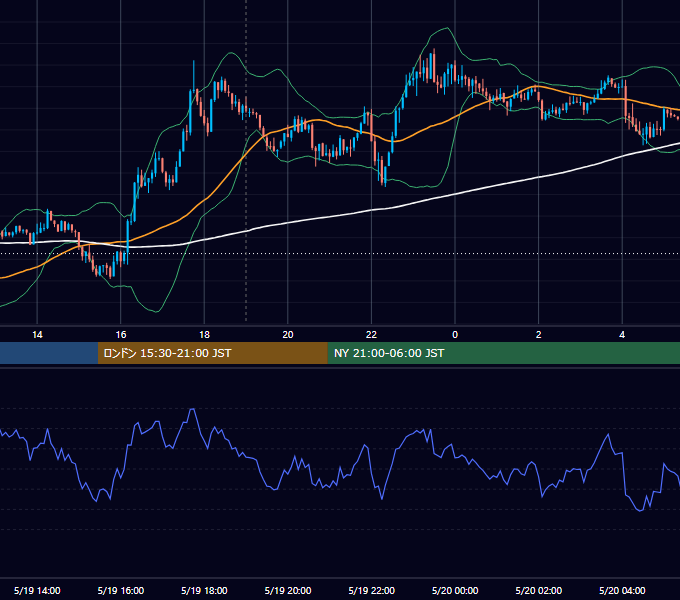The image size is (680, 600).
Task: Click the NY 21:00-06:00 JST session band
Action: 503,353
